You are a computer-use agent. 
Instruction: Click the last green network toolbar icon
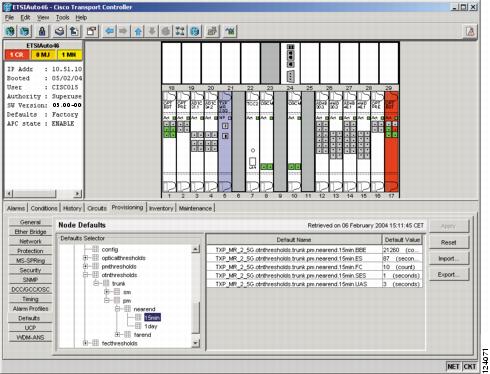(230, 31)
